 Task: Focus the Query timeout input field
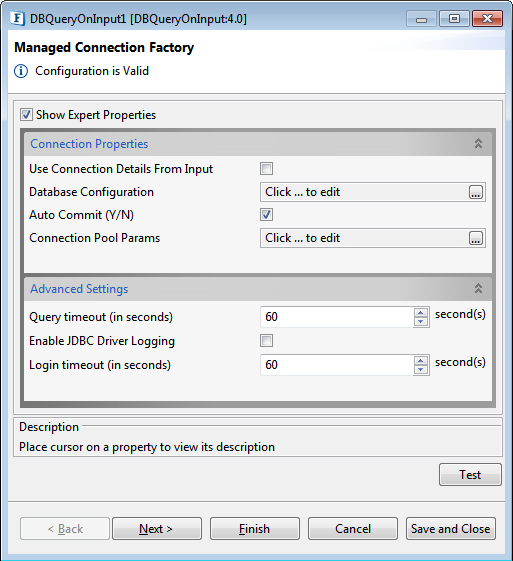[x=337, y=317]
